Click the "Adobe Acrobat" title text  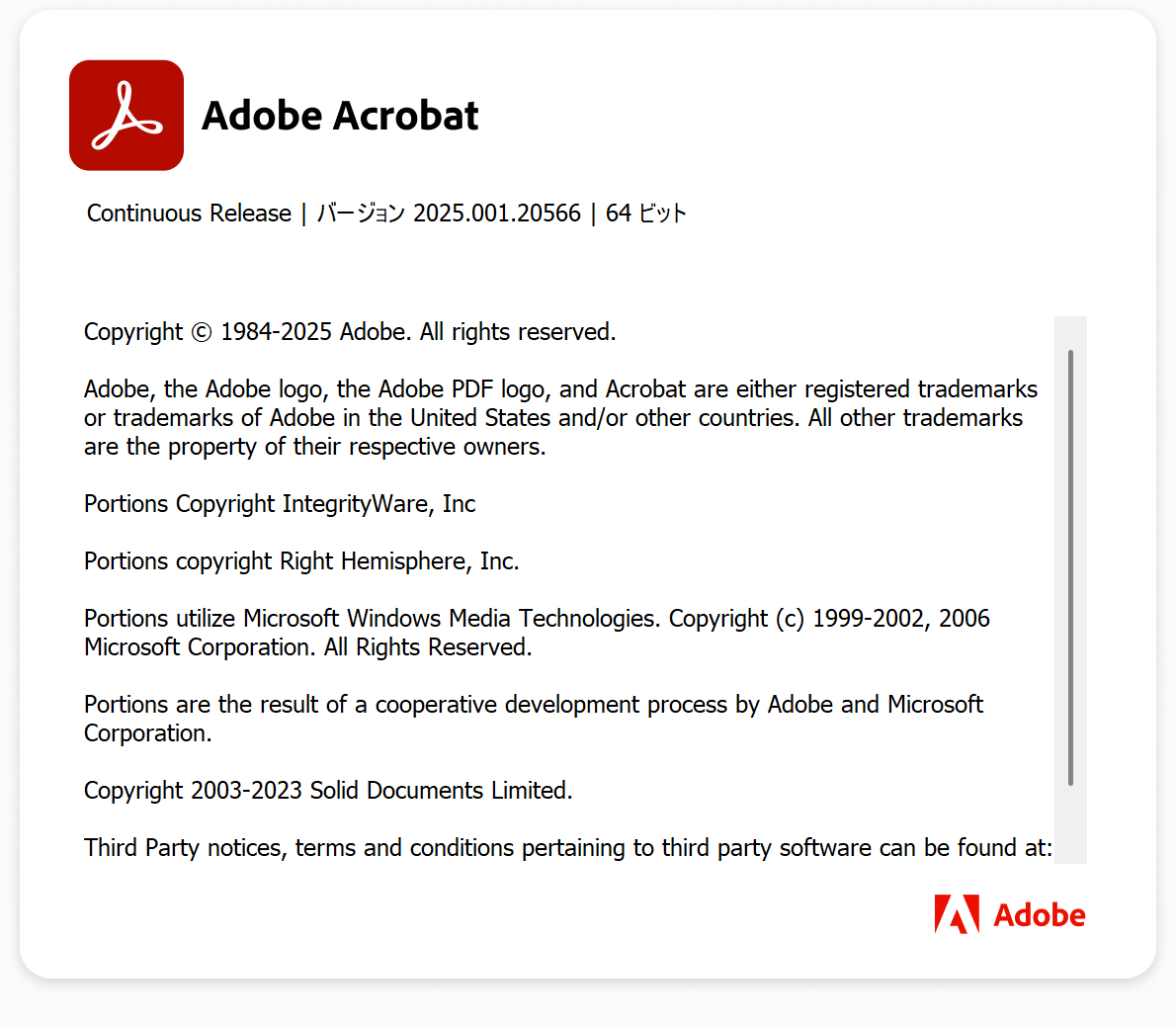tap(340, 116)
